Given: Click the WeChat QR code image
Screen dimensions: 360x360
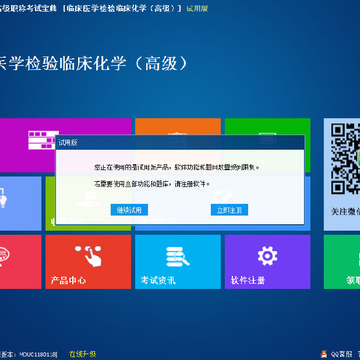Looking at the screenshot, I should pos(345,159).
